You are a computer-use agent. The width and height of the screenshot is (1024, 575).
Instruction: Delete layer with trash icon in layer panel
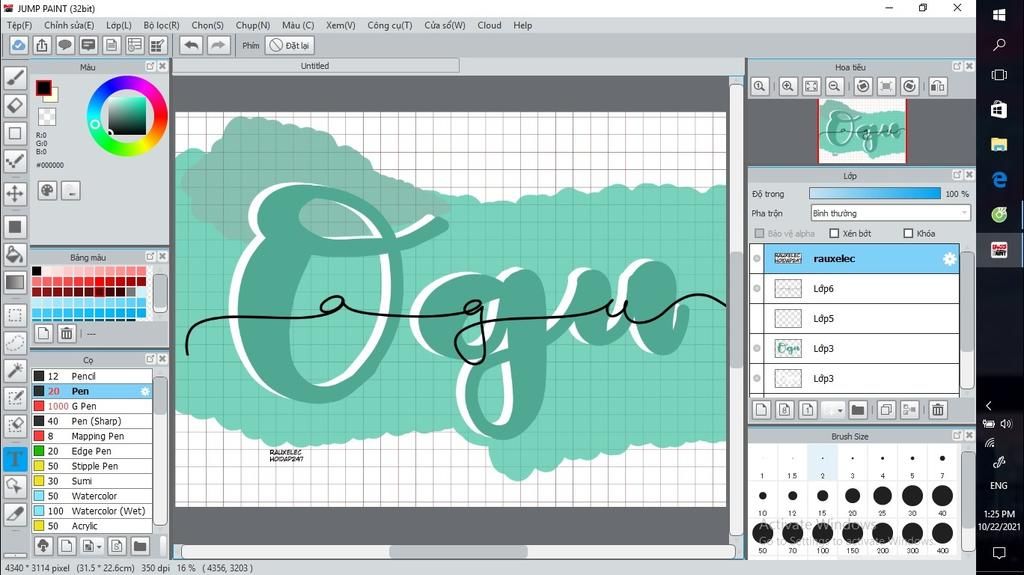coord(938,410)
